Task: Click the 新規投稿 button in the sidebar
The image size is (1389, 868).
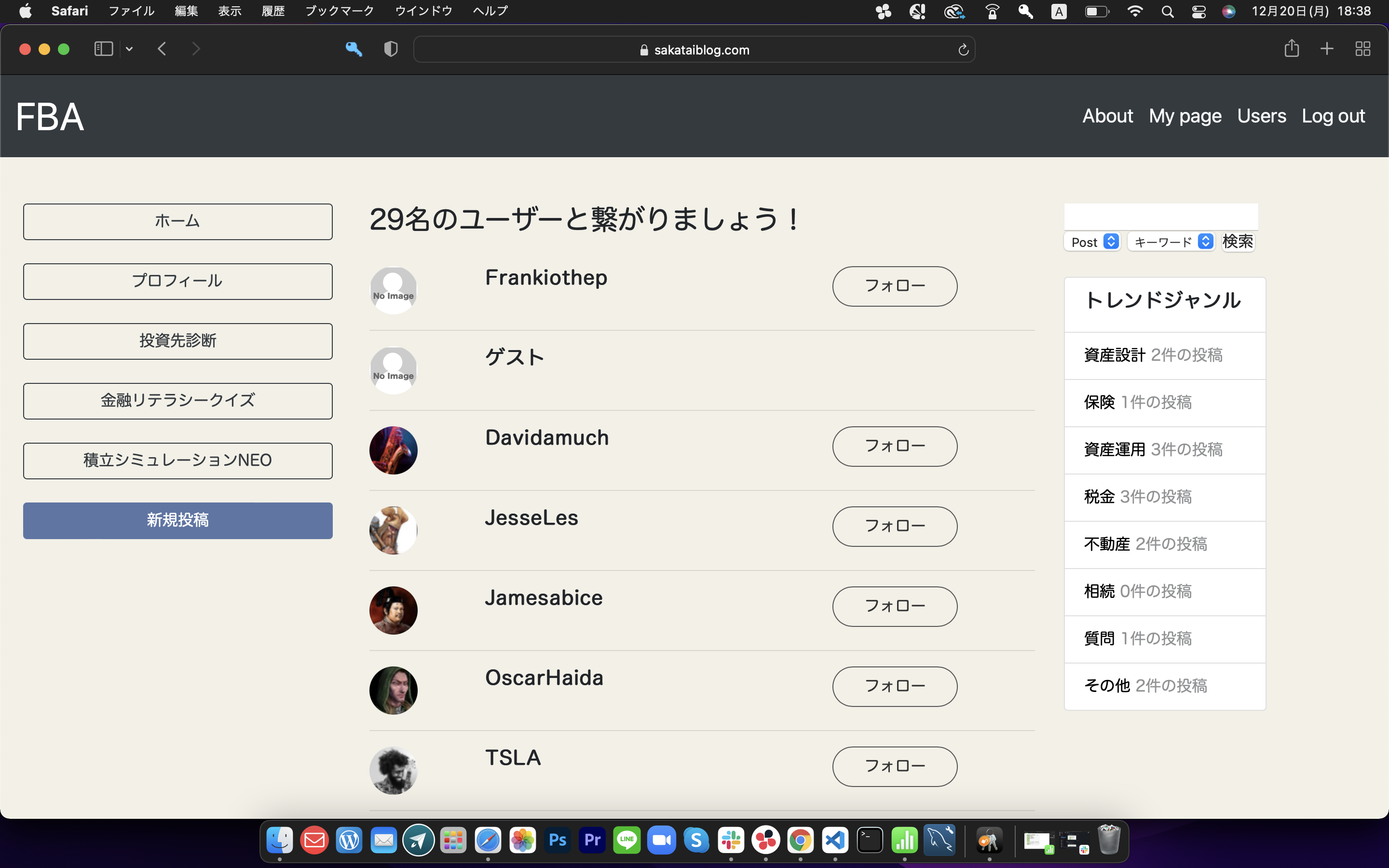Action: click(x=177, y=520)
